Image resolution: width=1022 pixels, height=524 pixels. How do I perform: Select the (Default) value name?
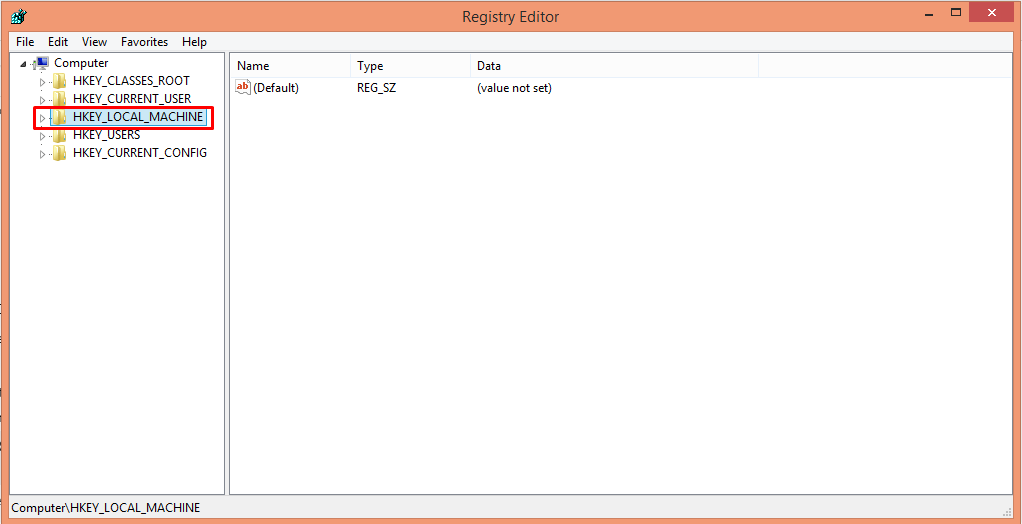pos(276,87)
